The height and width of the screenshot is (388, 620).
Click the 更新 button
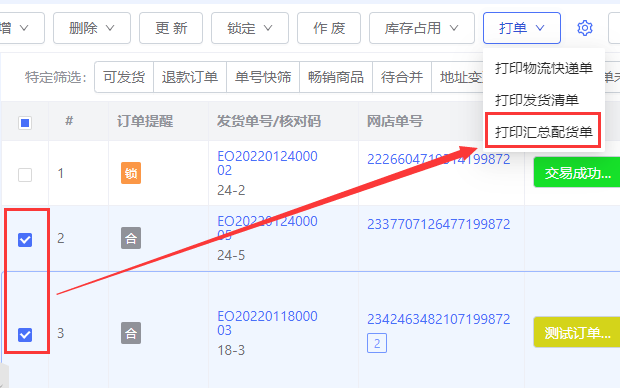[x=171, y=28]
